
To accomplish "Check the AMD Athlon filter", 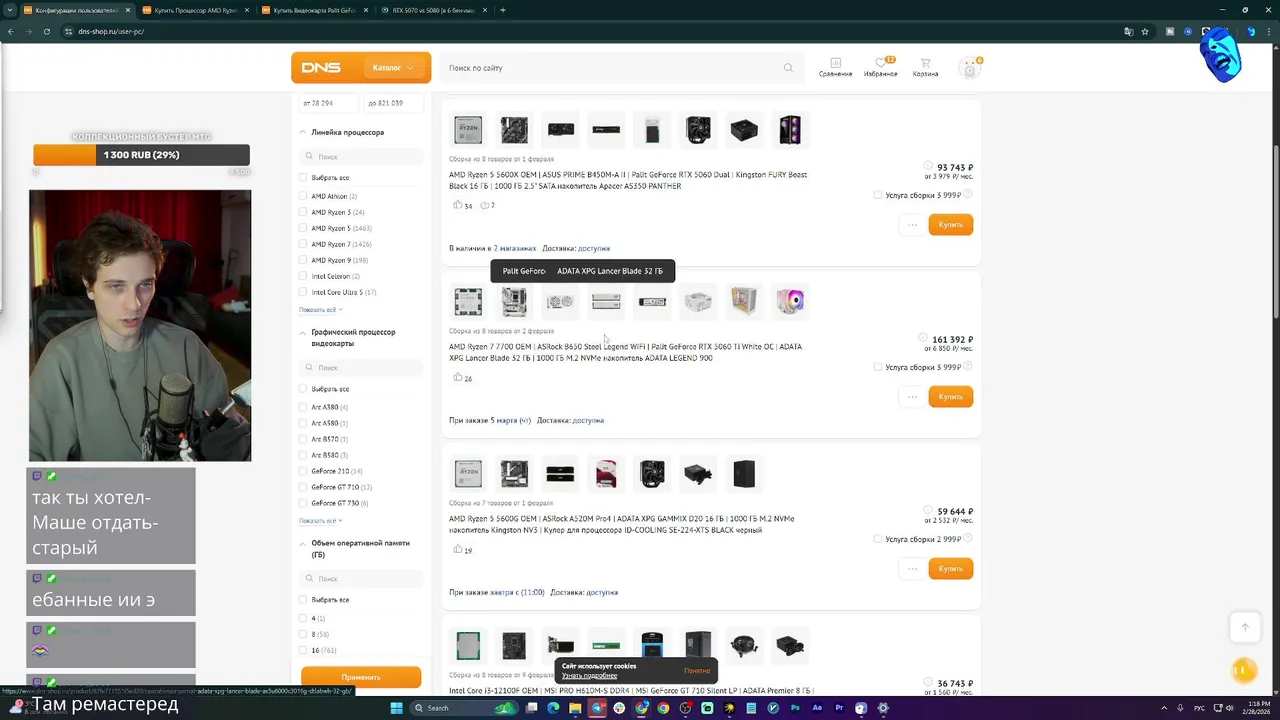I will pyautogui.click(x=303, y=196).
